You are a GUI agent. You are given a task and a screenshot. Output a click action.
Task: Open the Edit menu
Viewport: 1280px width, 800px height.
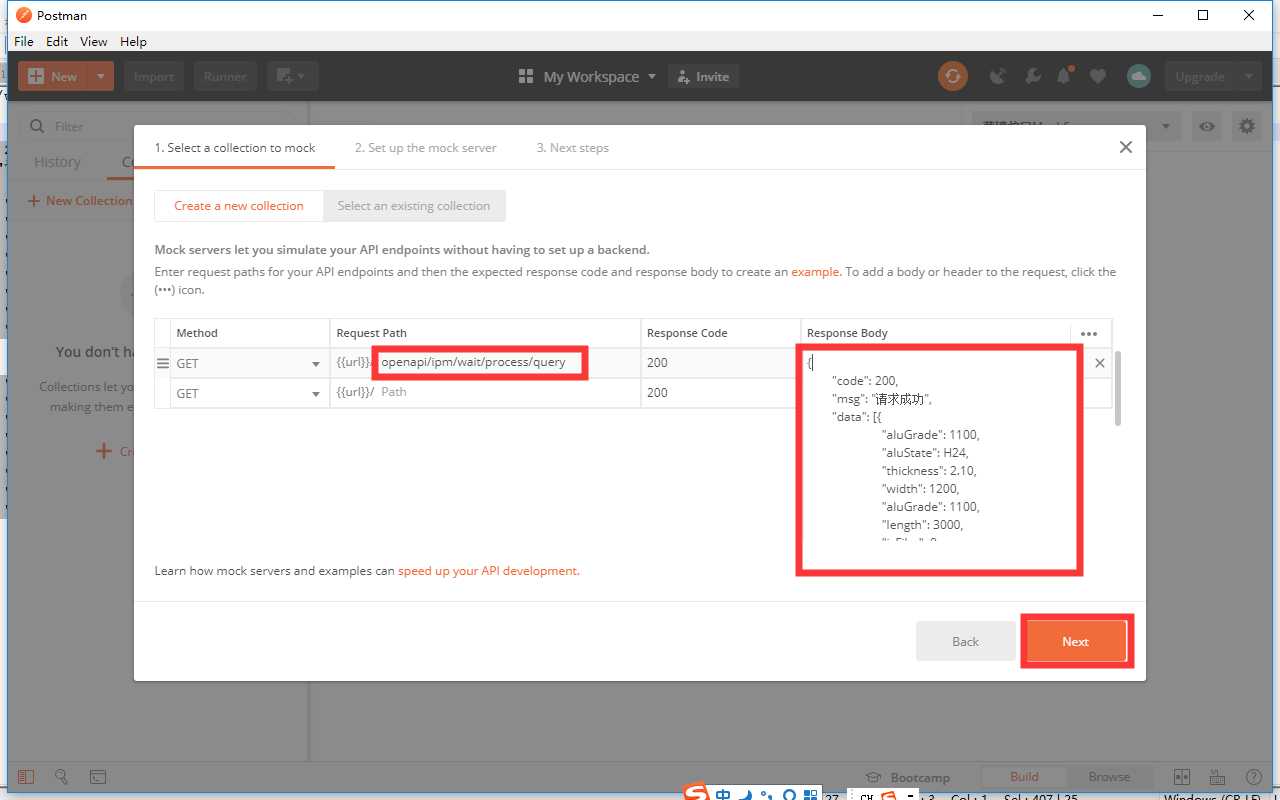pos(57,41)
